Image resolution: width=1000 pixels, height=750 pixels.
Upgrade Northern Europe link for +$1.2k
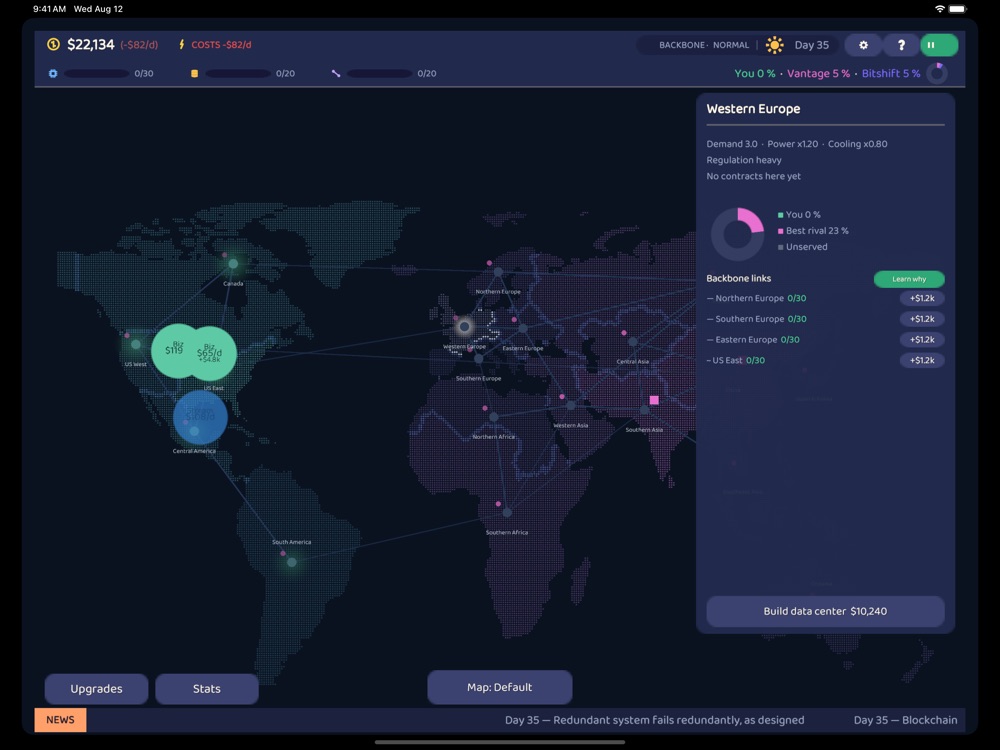pyautogui.click(x=922, y=298)
